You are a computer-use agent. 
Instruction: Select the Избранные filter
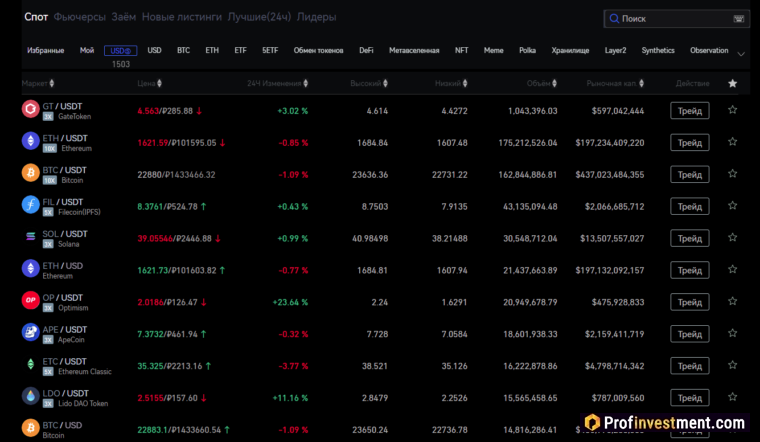click(46, 50)
